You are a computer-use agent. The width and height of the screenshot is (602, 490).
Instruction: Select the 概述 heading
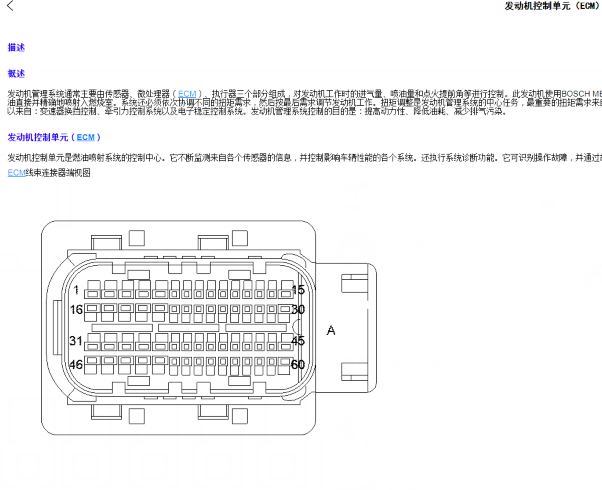tap(16, 73)
